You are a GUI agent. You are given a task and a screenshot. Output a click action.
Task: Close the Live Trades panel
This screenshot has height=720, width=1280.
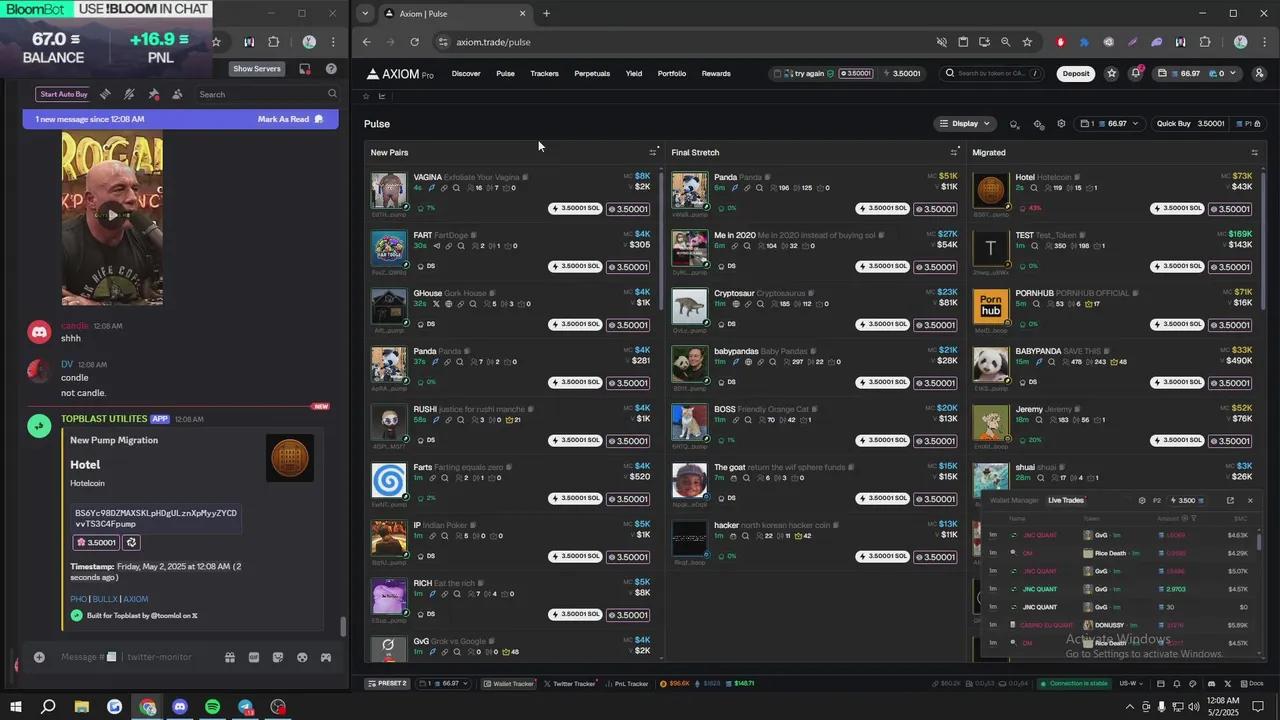[x=1250, y=500]
